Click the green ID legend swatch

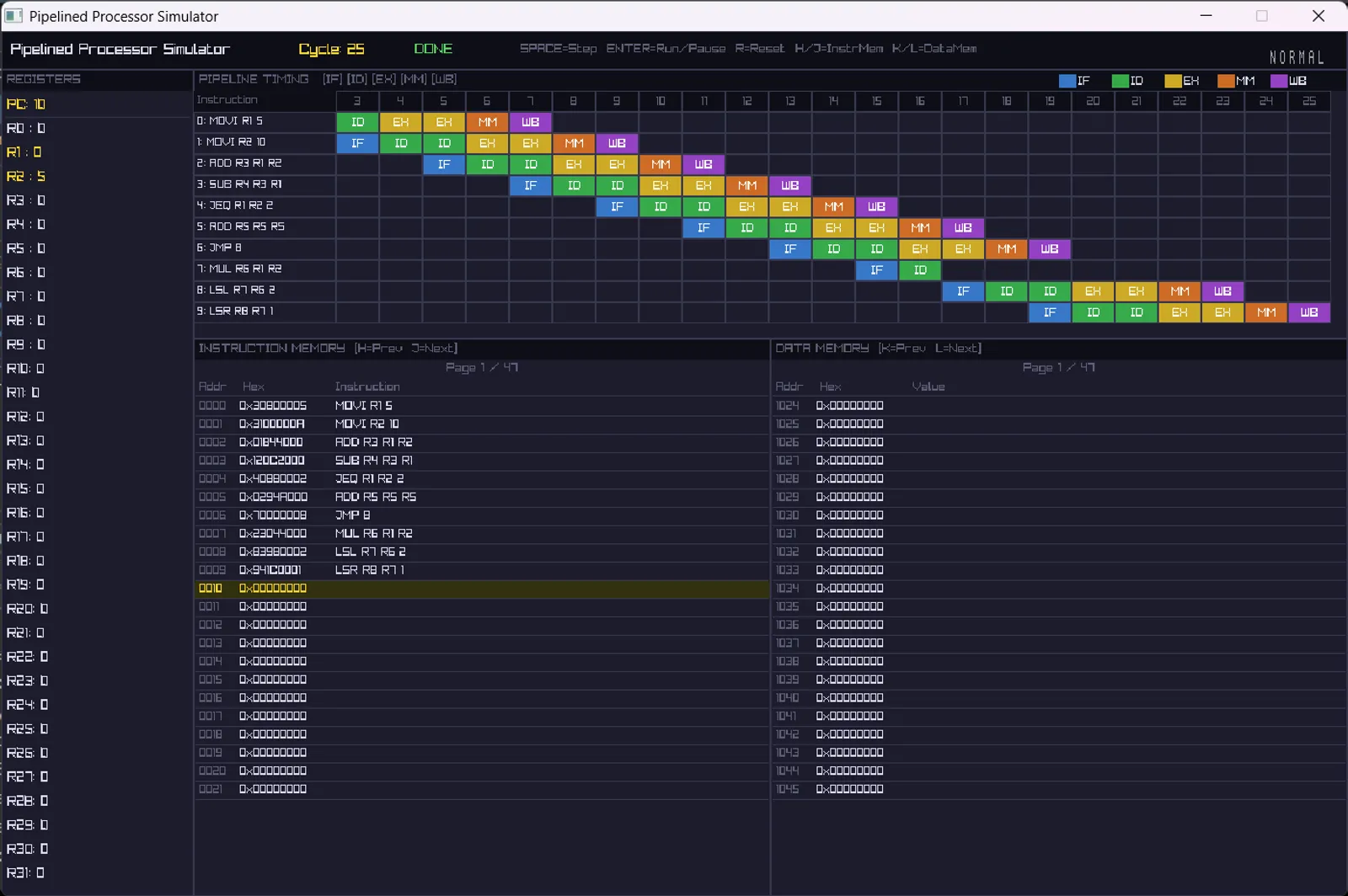[1120, 81]
